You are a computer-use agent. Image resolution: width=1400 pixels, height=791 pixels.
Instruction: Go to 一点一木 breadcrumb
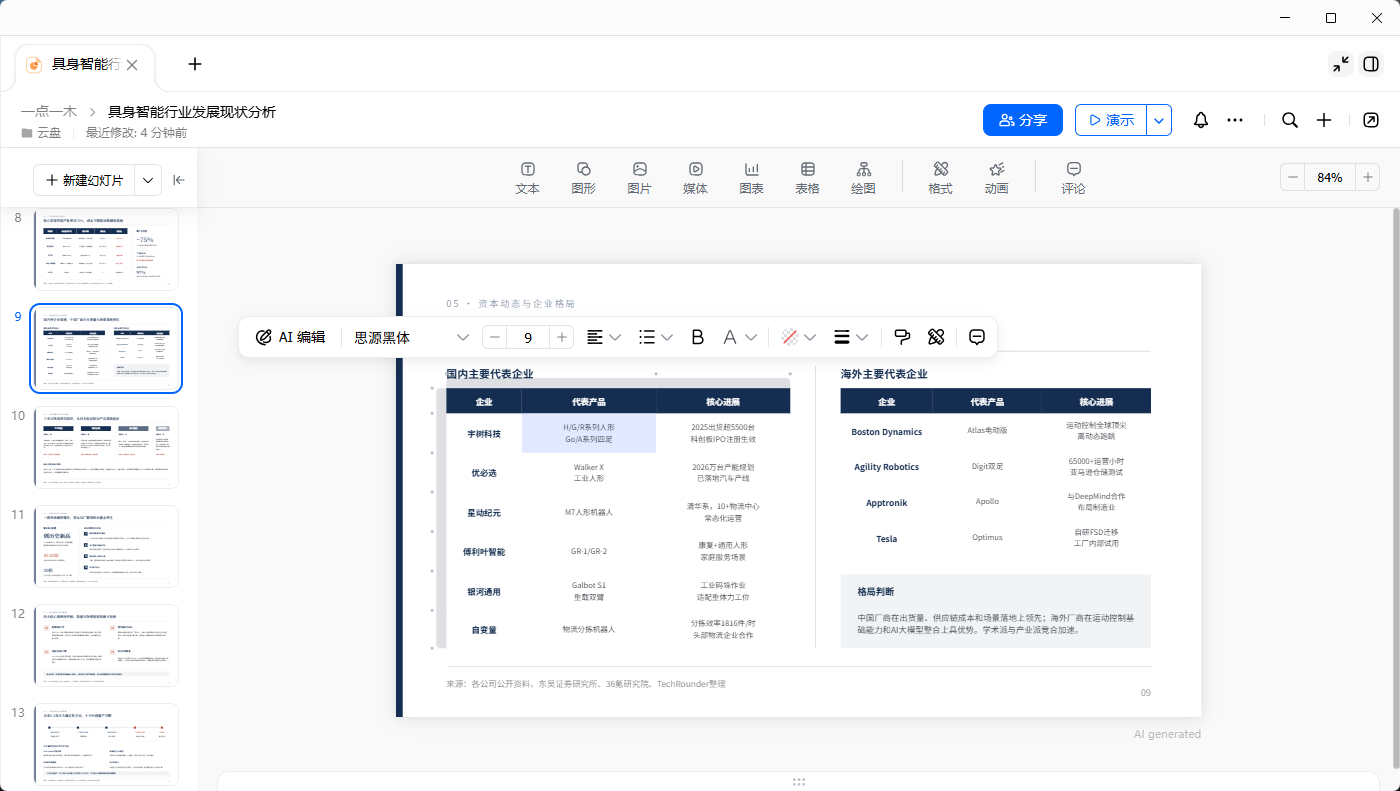pos(49,112)
